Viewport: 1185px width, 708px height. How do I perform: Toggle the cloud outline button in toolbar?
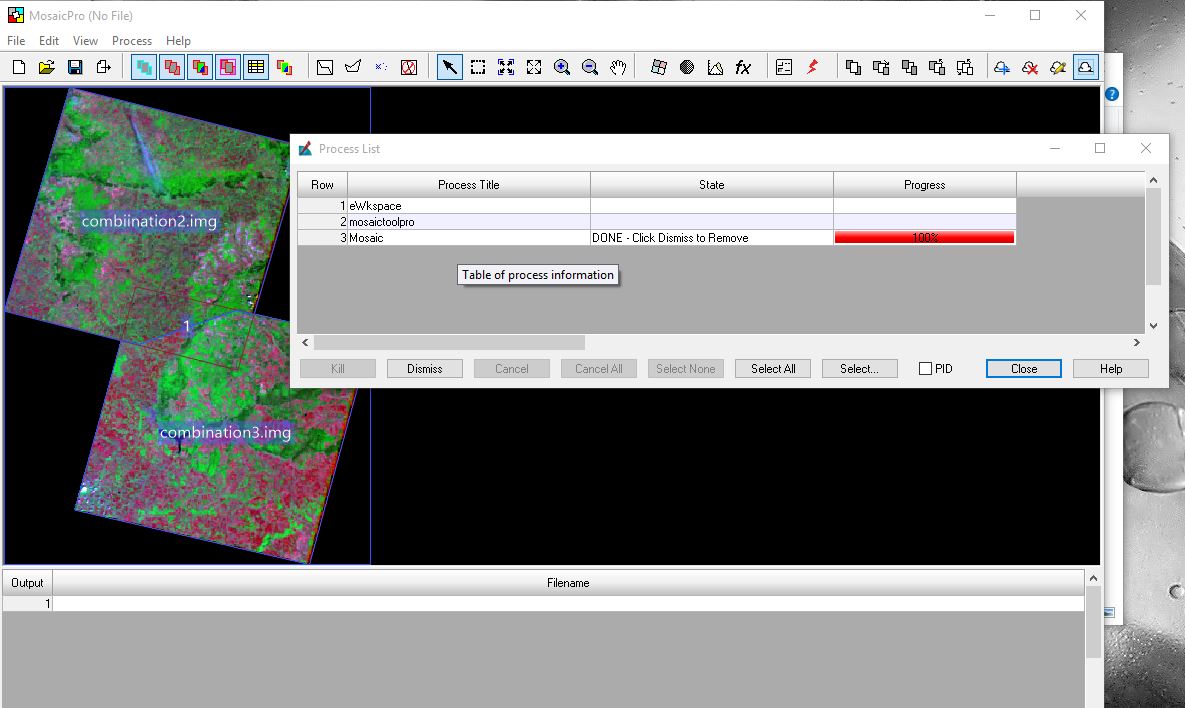[1085, 67]
